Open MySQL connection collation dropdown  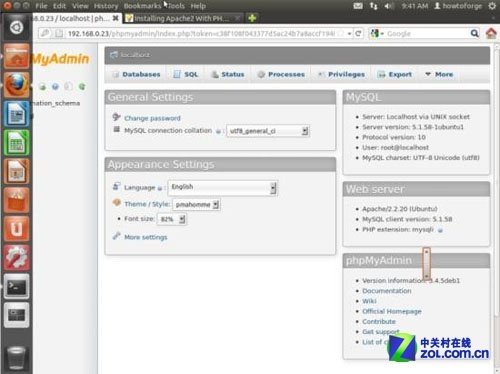pyautogui.click(x=268, y=131)
